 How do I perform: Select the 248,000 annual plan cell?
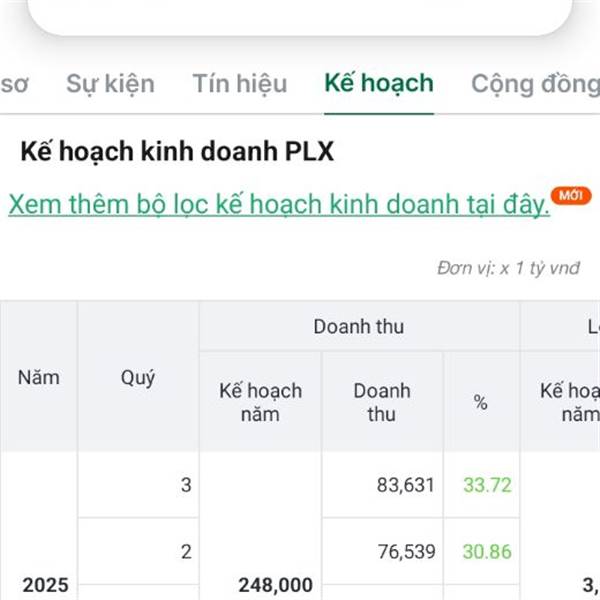275,584
